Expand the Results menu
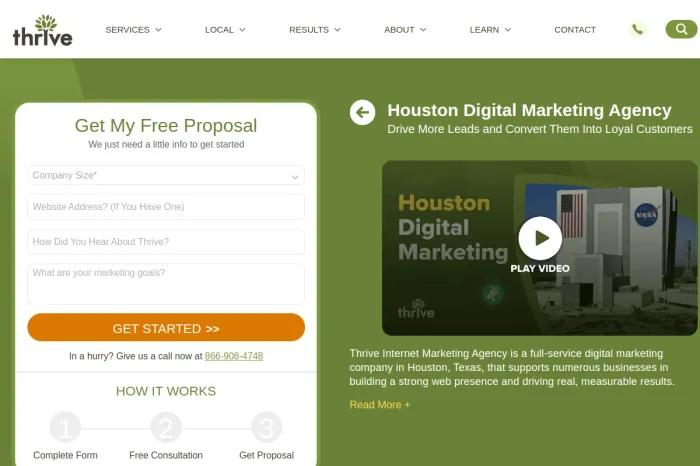Image resolution: width=700 pixels, height=466 pixels. coord(315,30)
